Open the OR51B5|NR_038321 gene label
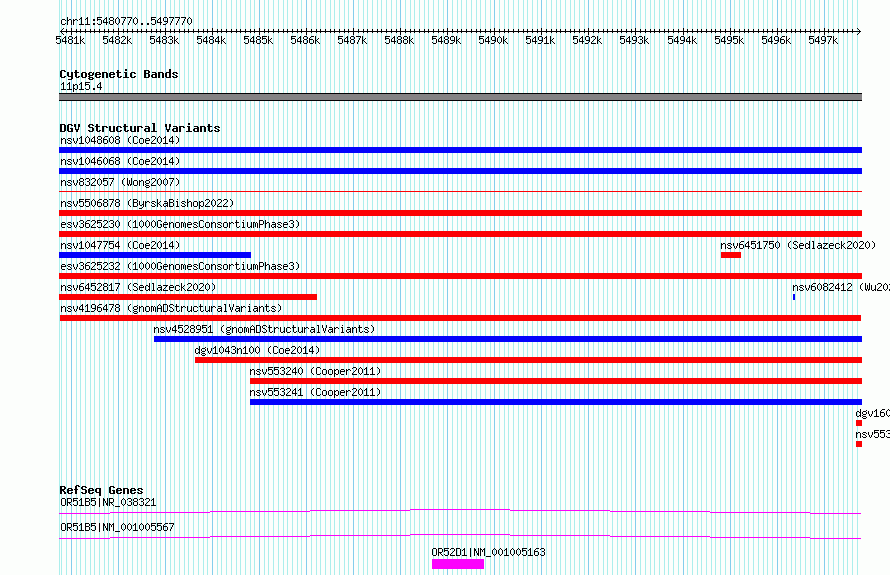 [108, 502]
